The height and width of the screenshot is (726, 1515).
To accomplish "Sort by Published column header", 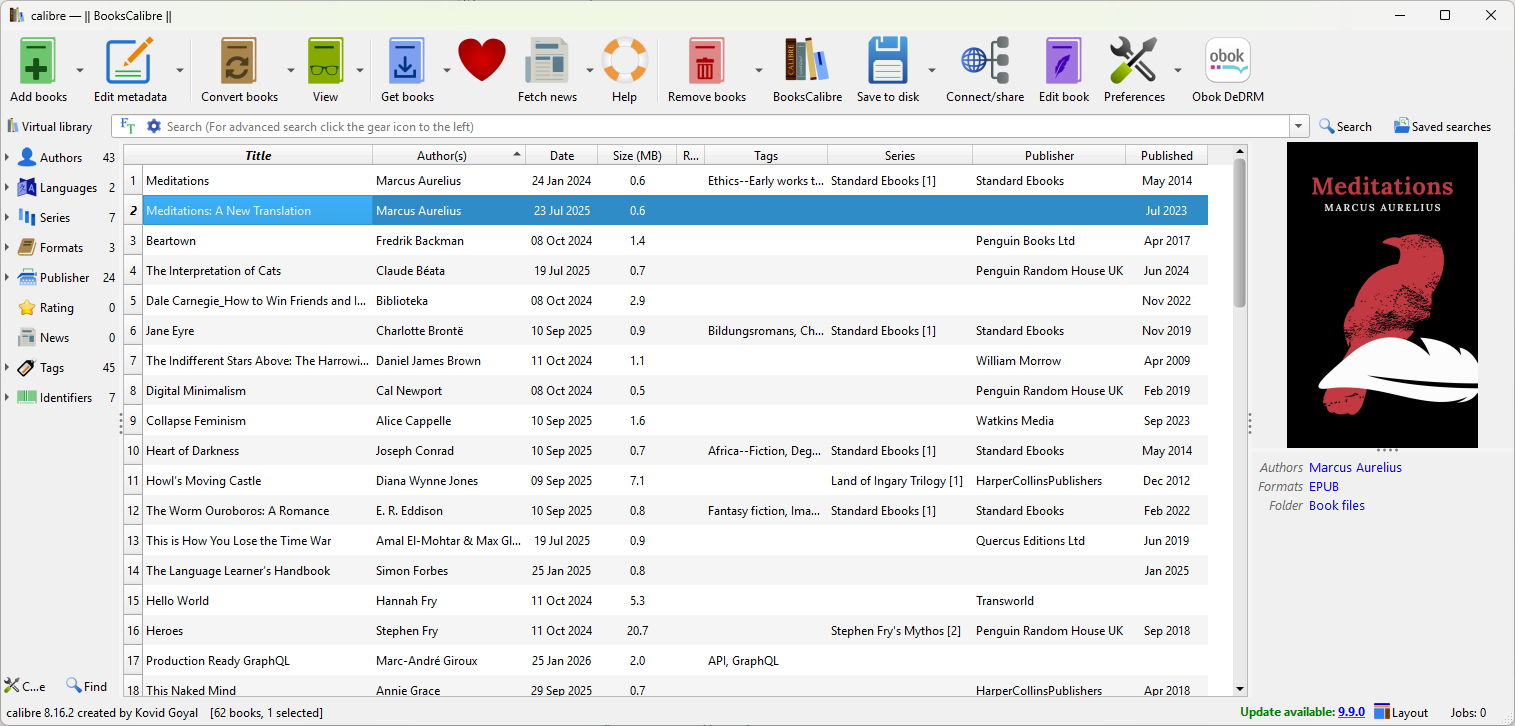I will (1166, 155).
